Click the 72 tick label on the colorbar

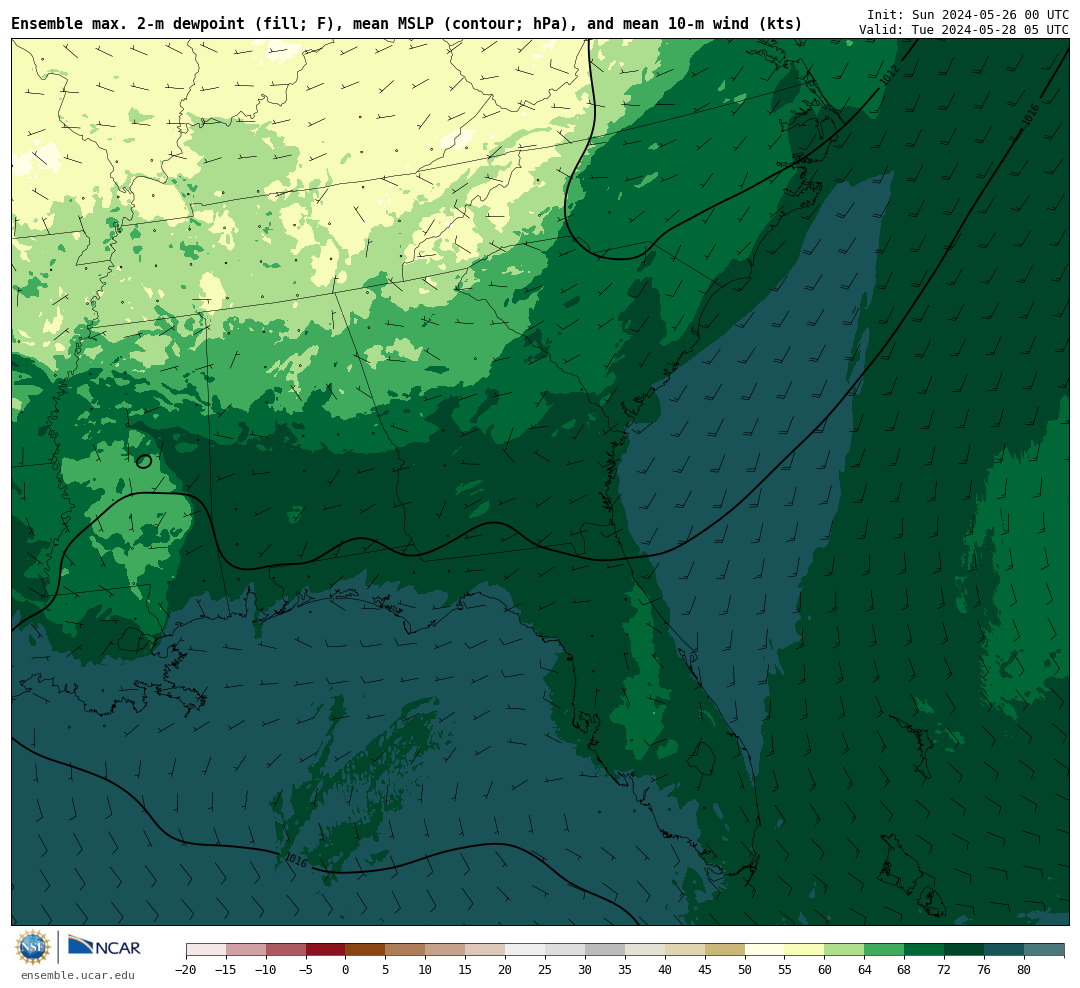944,970
